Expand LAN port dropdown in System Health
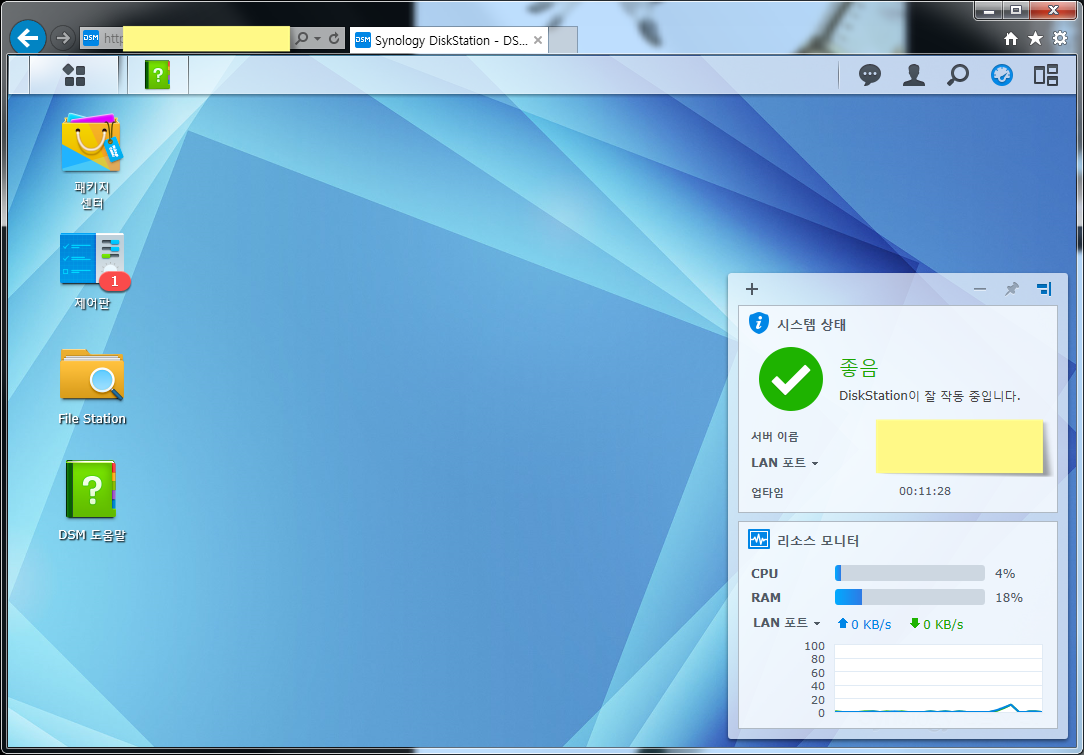Viewport: 1084px width, 755px height. pos(785,463)
